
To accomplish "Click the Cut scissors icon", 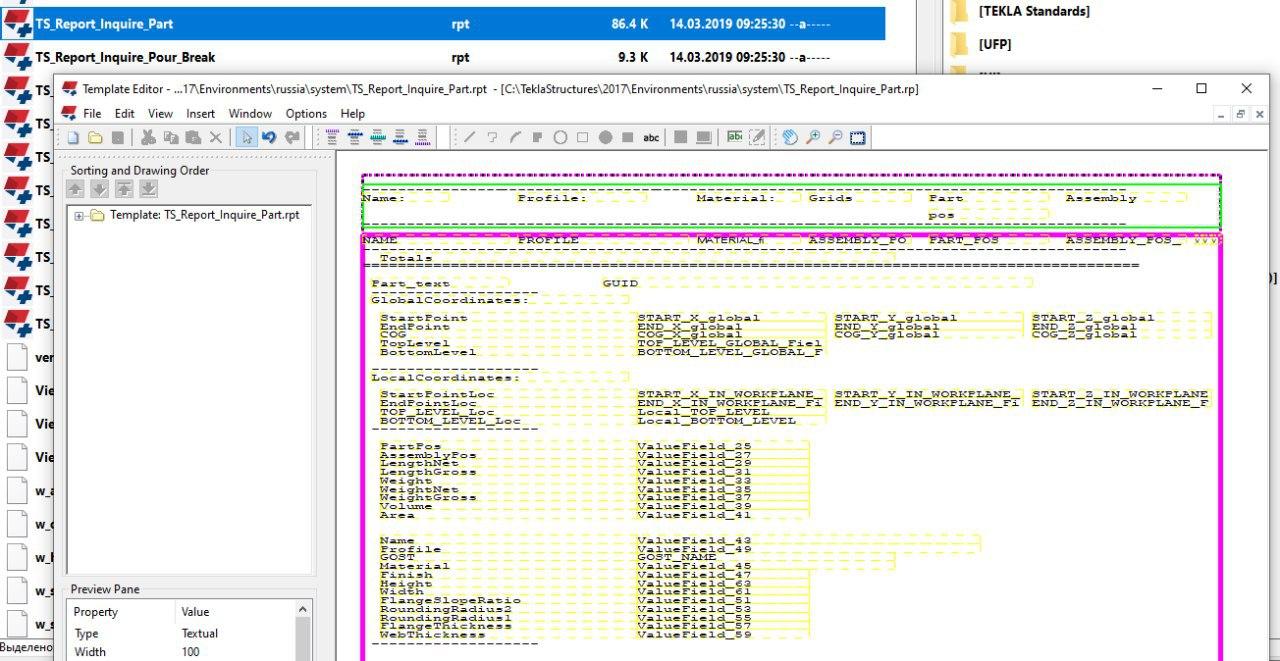I will [x=148, y=138].
